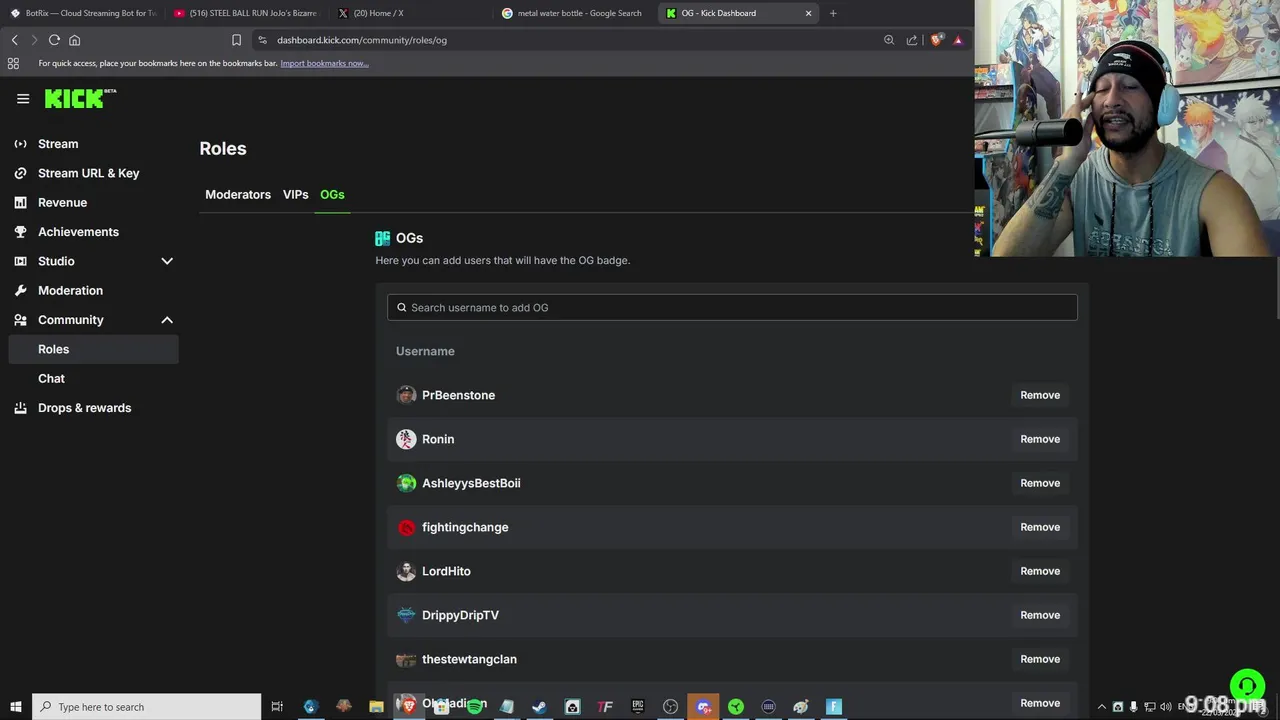Click Ronin's avatar
The height and width of the screenshot is (720, 1280).
pyautogui.click(x=406, y=439)
